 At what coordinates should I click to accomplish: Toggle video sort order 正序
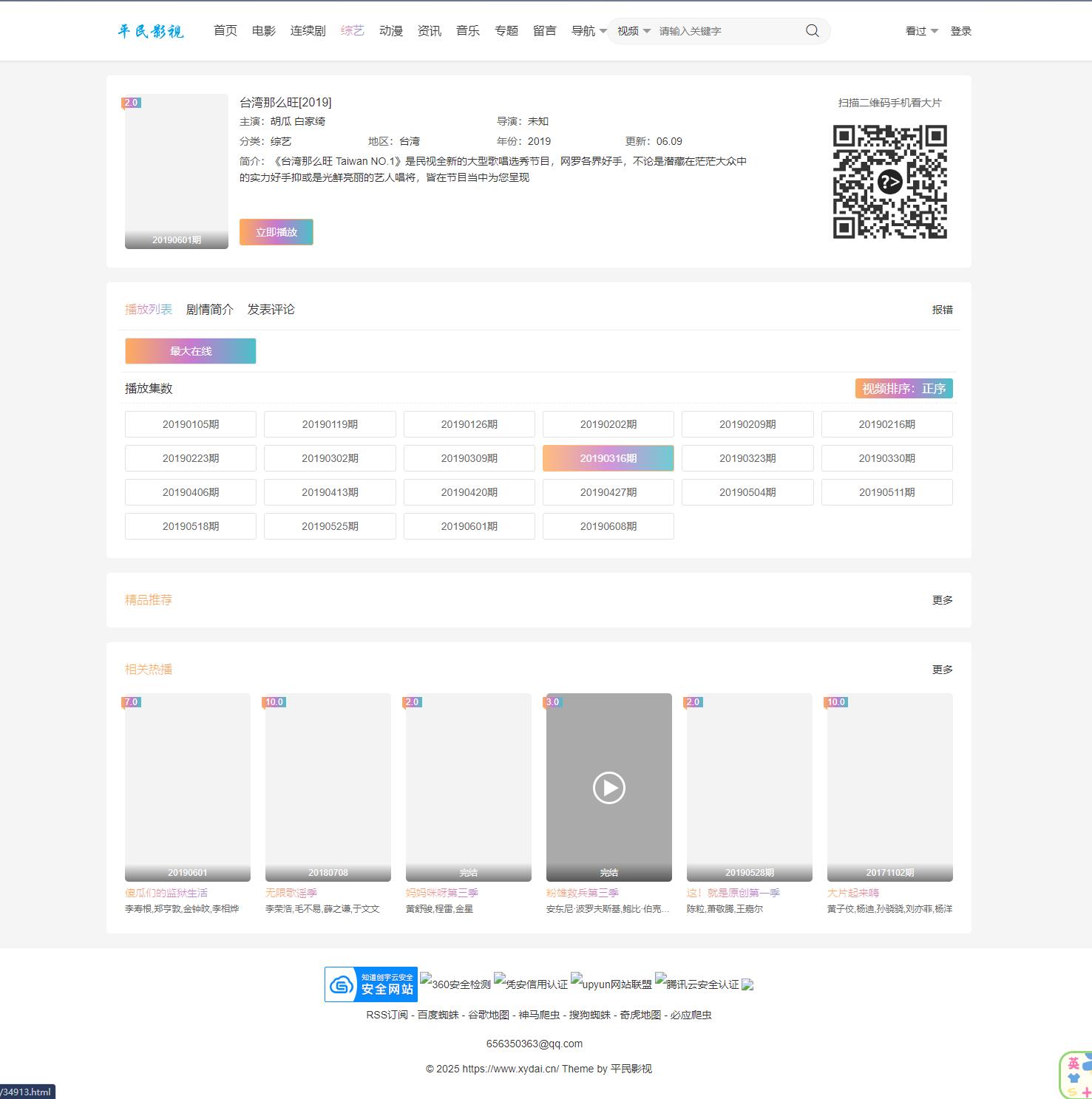pos(903,389)
